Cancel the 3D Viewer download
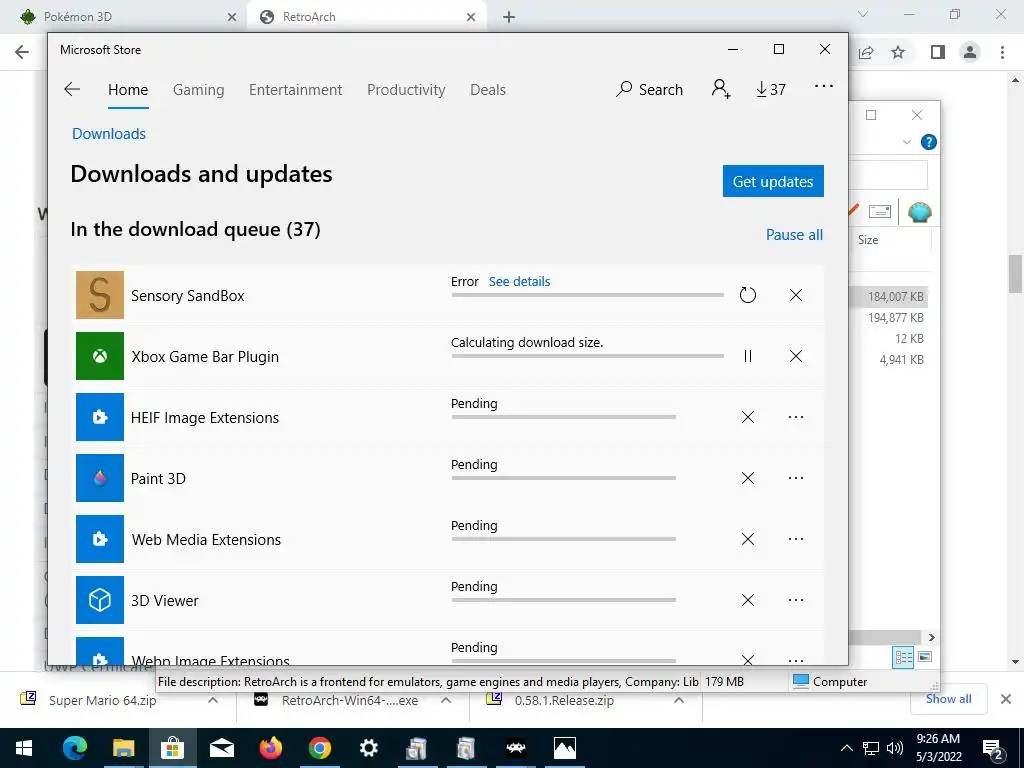Screen dimensions: 1024x768 point(748,600)
